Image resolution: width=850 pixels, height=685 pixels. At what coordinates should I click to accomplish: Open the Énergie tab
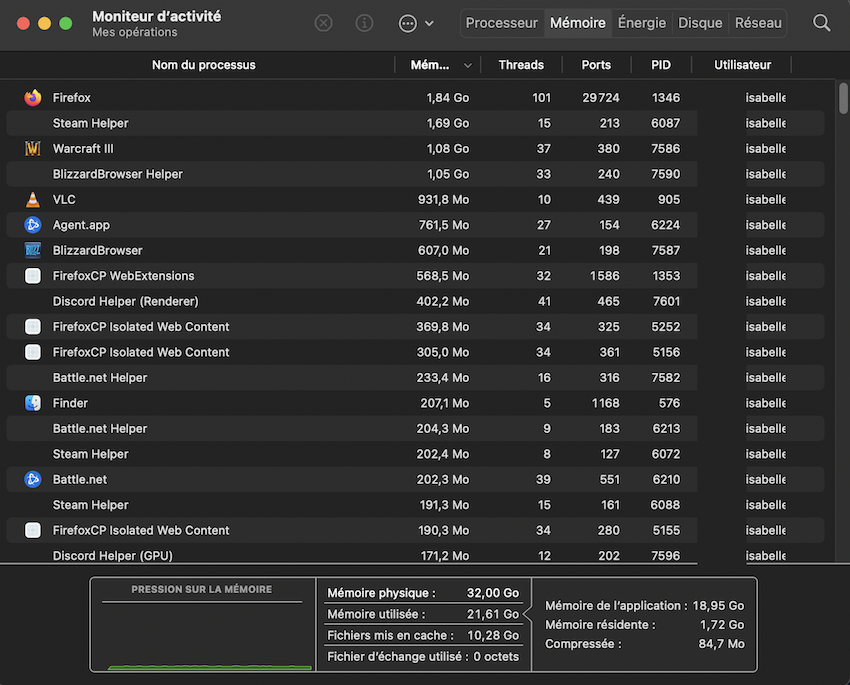coord(641,23)
